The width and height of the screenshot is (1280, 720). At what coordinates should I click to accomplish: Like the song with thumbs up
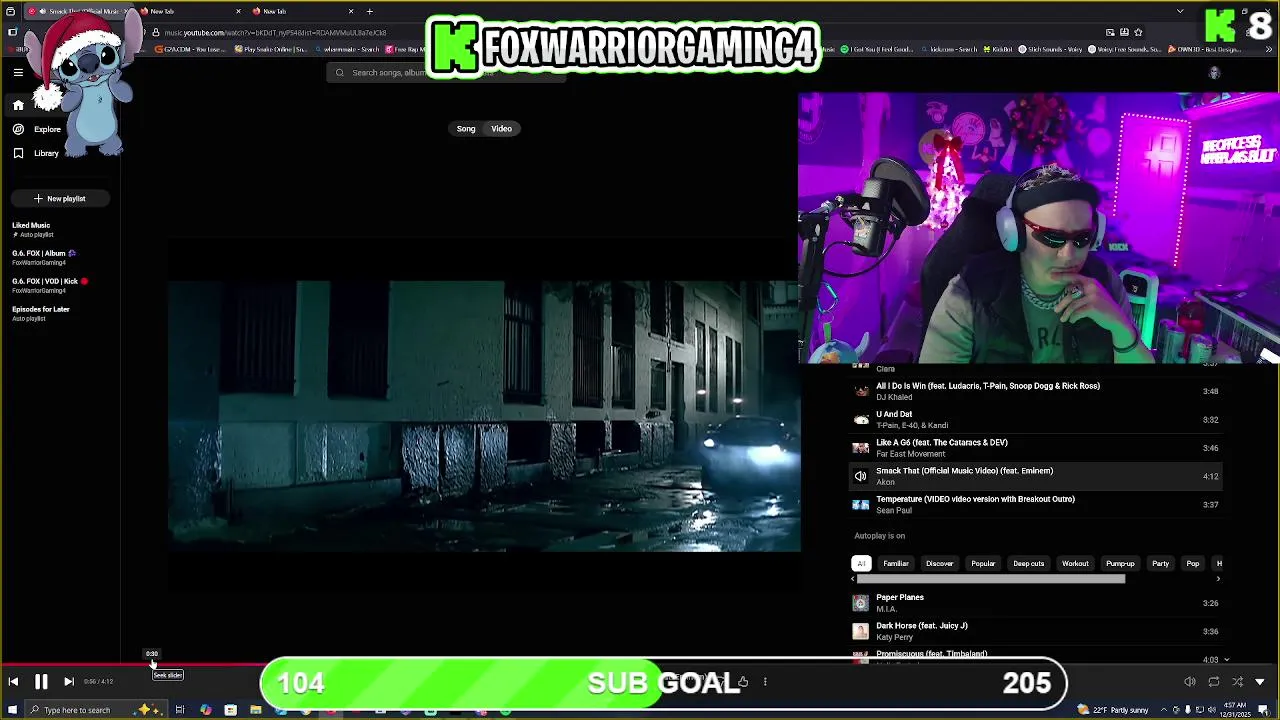pyautogui.click(x=742, y=682)
